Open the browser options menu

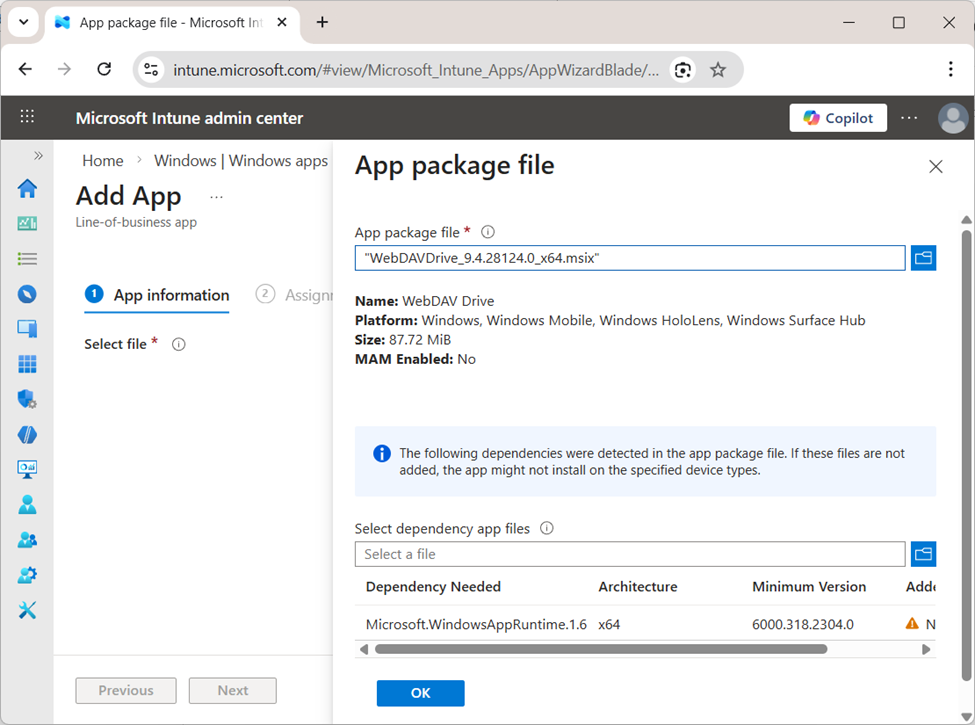[951, 69]
